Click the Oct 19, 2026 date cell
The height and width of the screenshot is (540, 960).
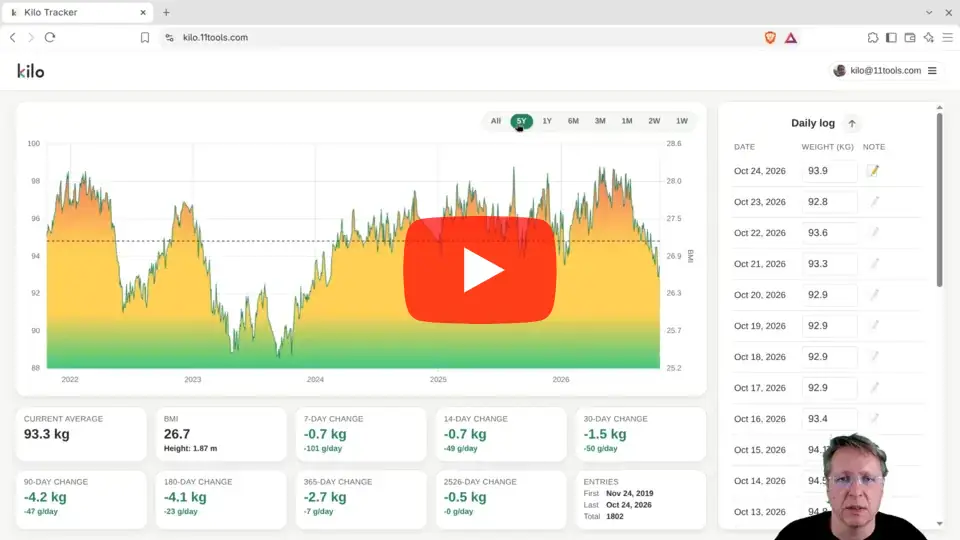pos(760,326)
